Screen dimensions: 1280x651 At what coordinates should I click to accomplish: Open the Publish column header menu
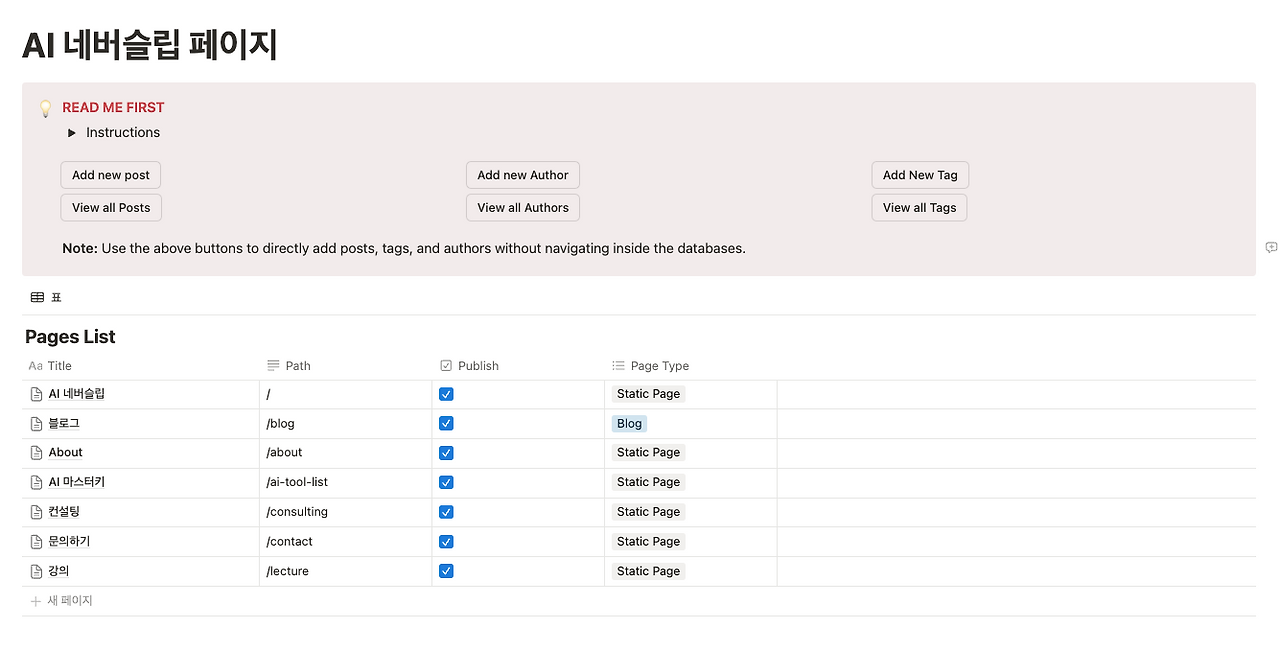pyautogui.click(x=477, y=366)
